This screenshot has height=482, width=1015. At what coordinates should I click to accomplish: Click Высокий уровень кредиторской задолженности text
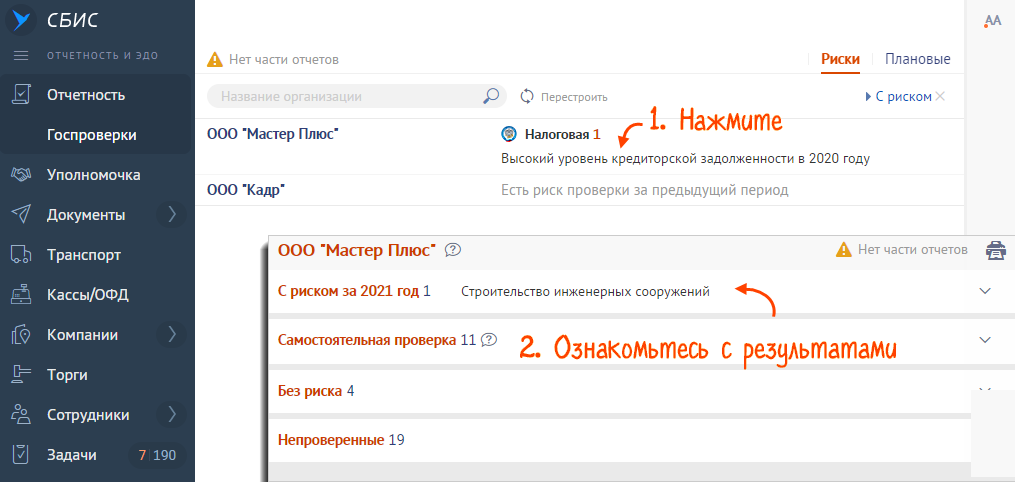pos(686,159)
